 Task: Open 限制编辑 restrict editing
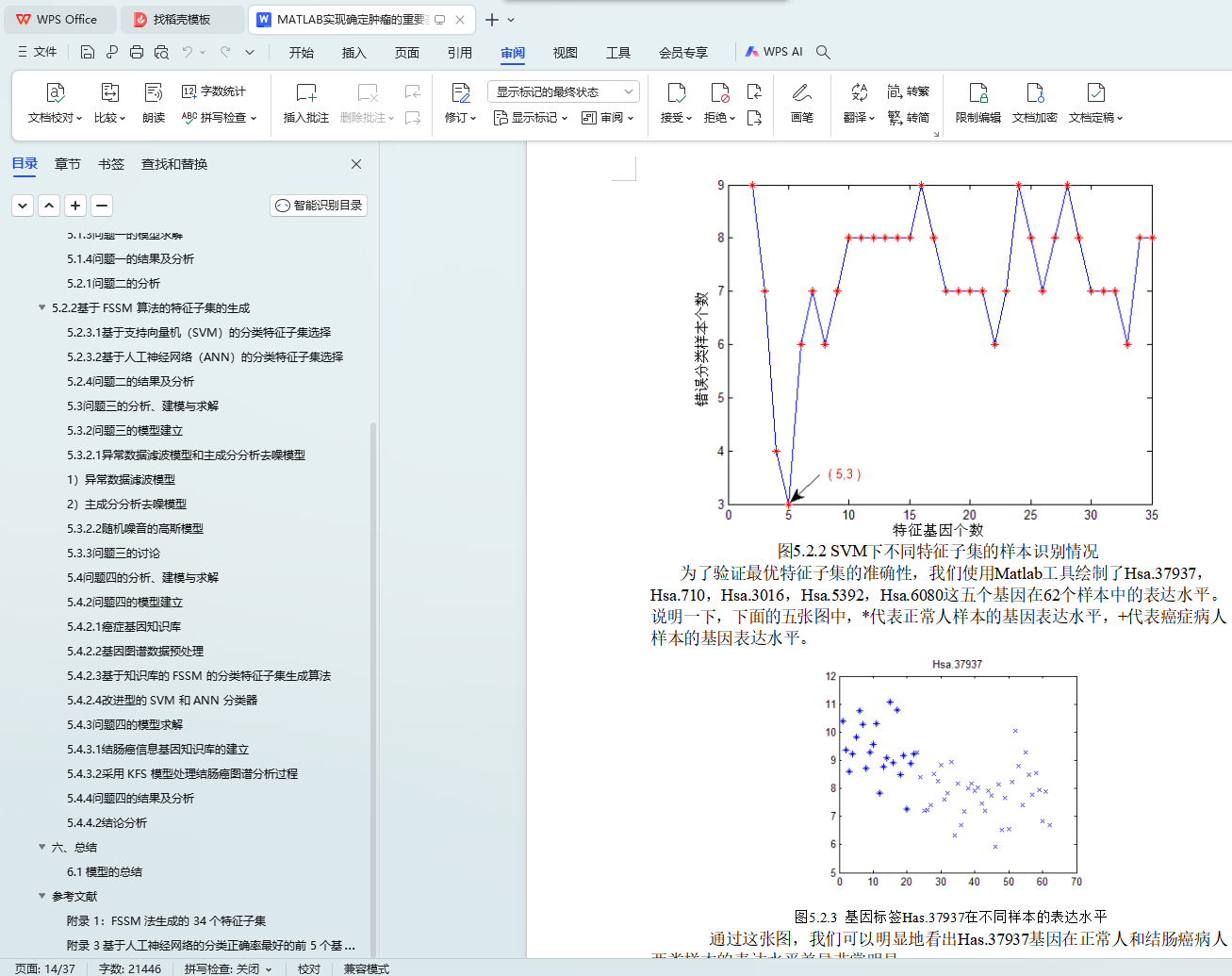pos(978,103)
